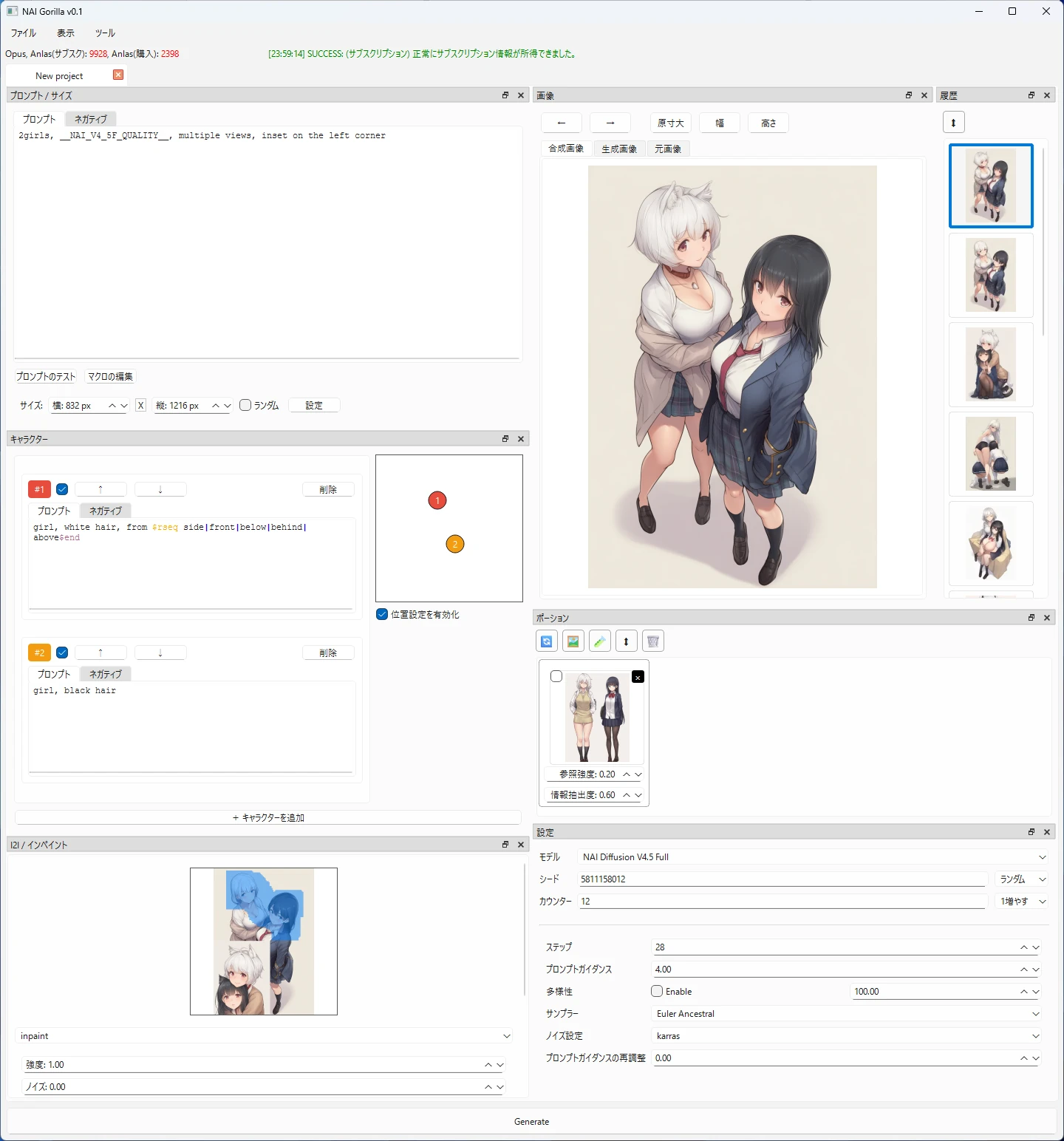The width and height of the screenshot is (1064, 1141).
Task: Click the 原寸大 button
Action: [671, 123]
